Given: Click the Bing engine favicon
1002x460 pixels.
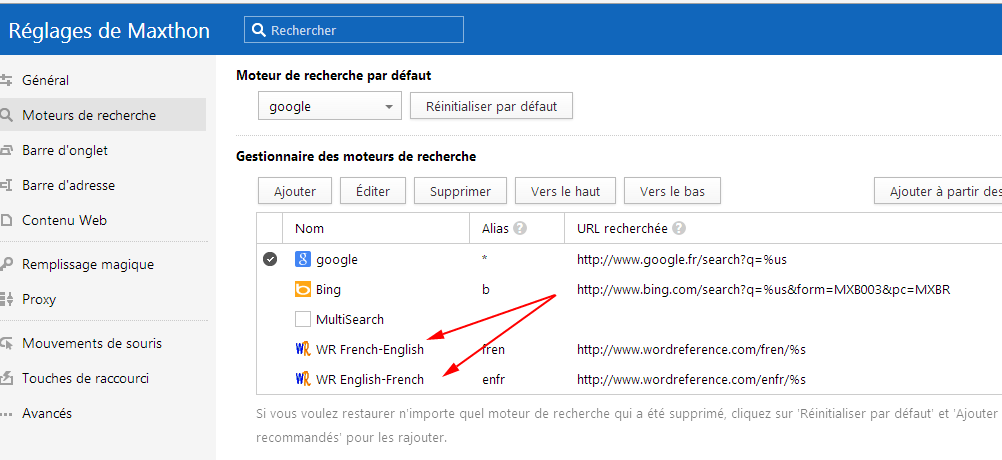Looking at the screenshot, I should point(303,289).
